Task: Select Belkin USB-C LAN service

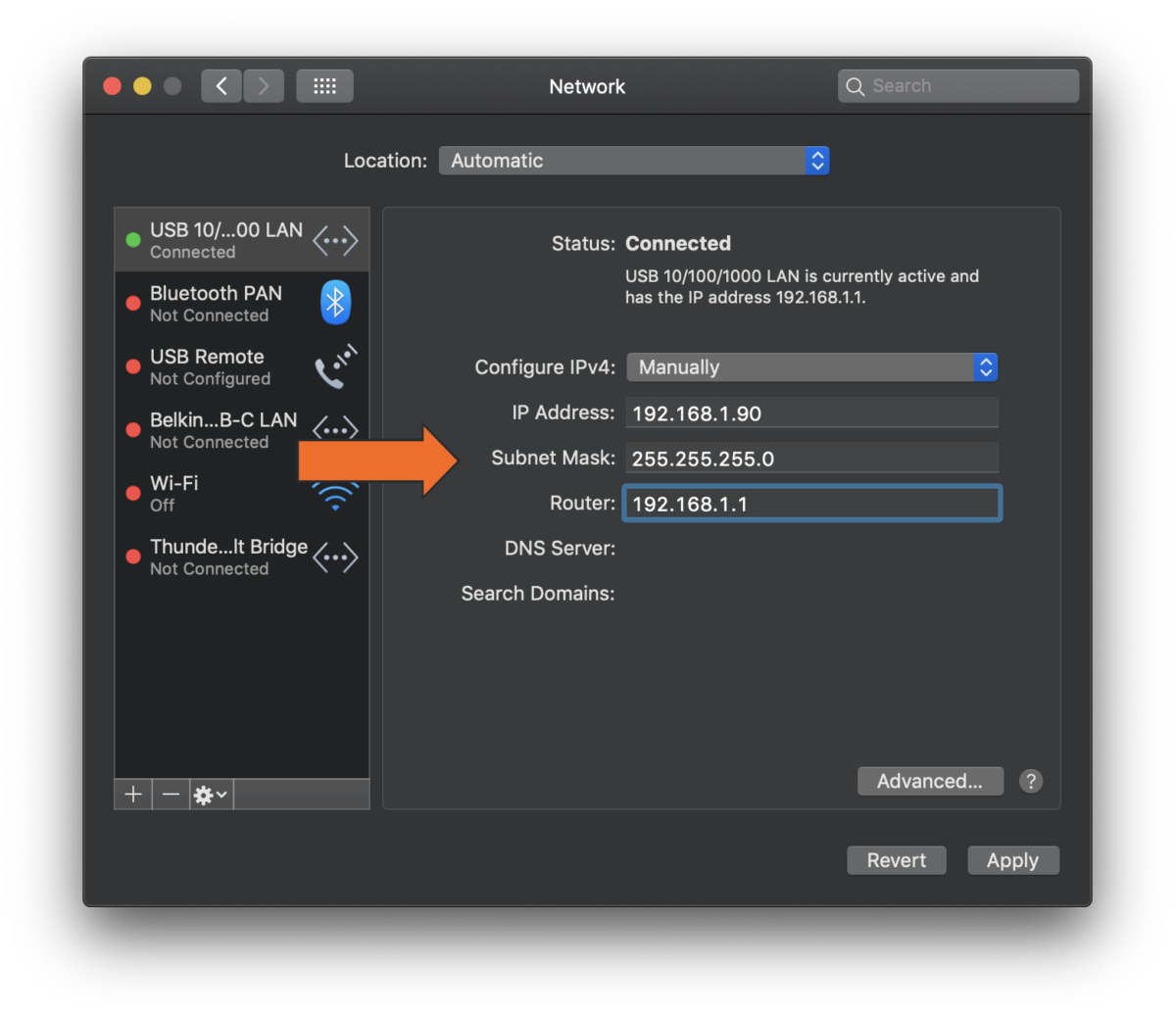Action: (223, 430)
